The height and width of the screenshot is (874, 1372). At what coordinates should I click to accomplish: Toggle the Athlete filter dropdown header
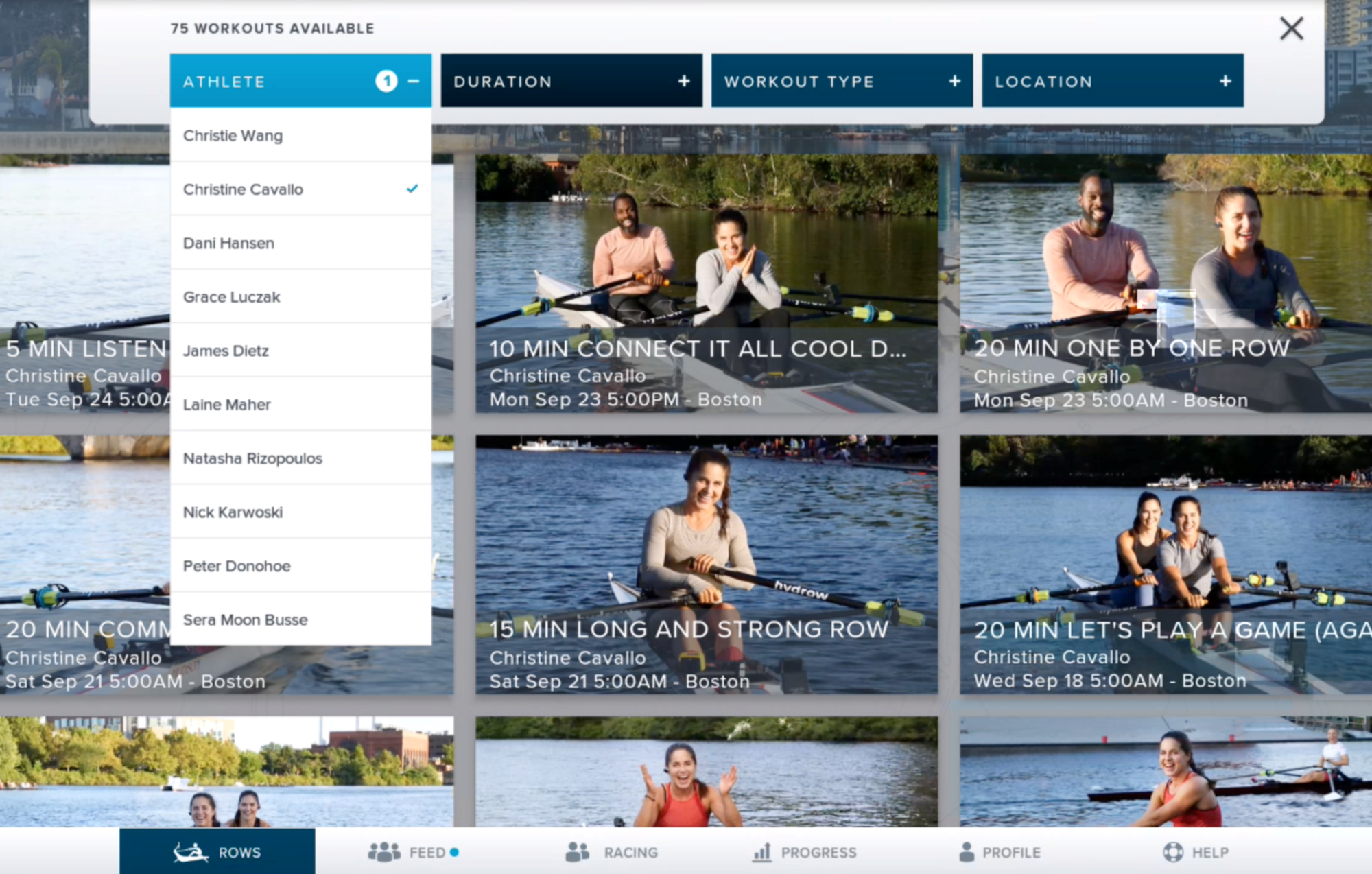tap(300, 80)
